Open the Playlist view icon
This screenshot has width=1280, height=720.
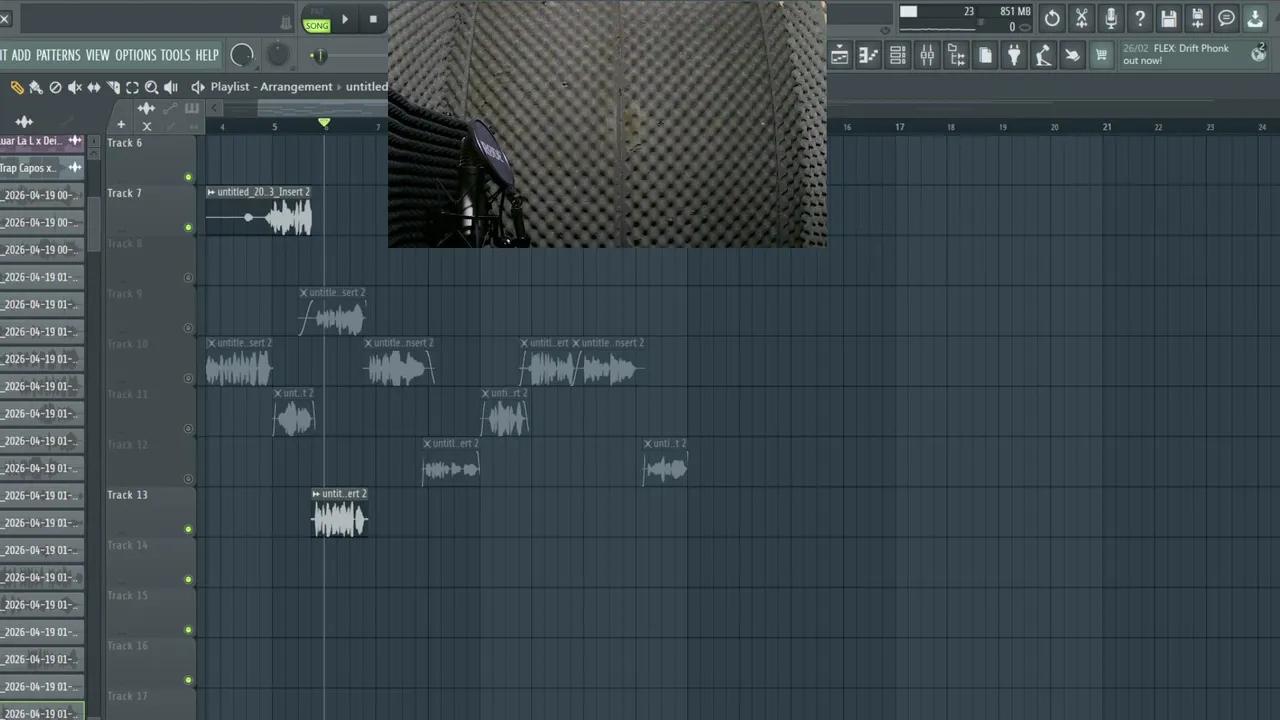tap(840, 55)
